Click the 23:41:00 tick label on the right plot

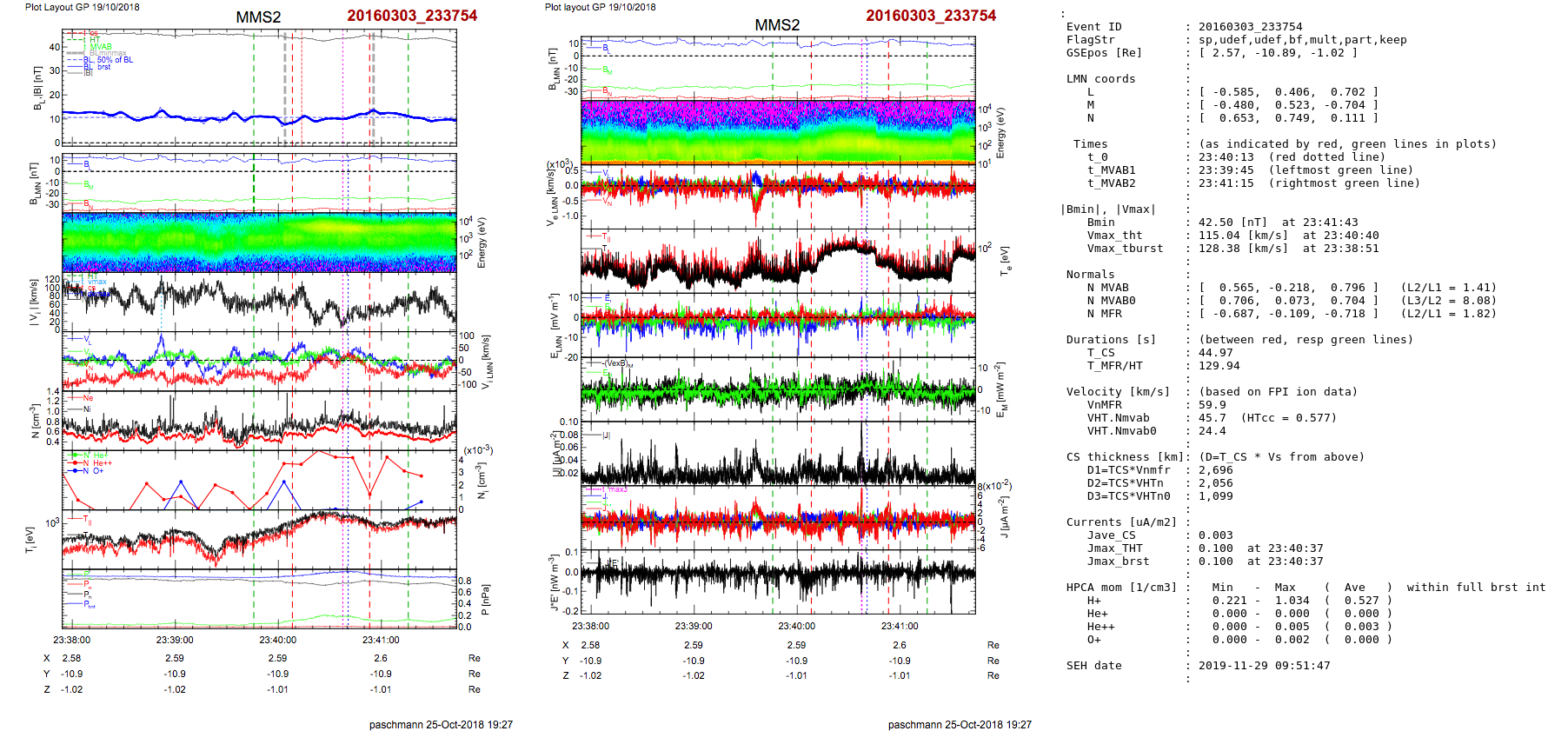point(900,626)
